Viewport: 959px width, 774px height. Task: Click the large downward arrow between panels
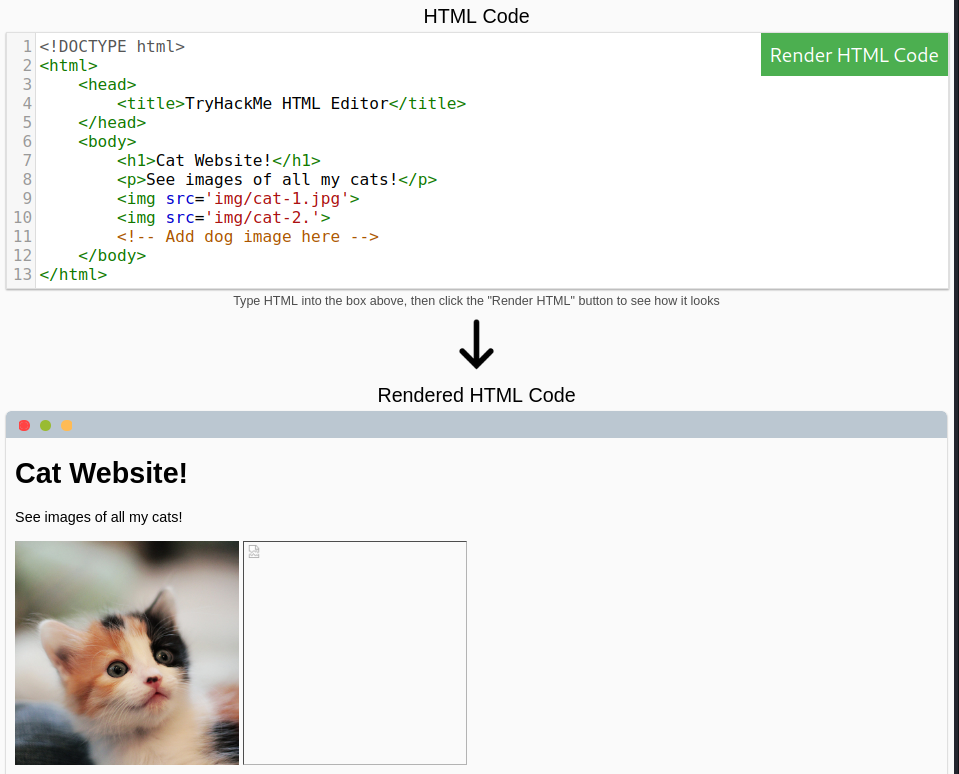476,344
